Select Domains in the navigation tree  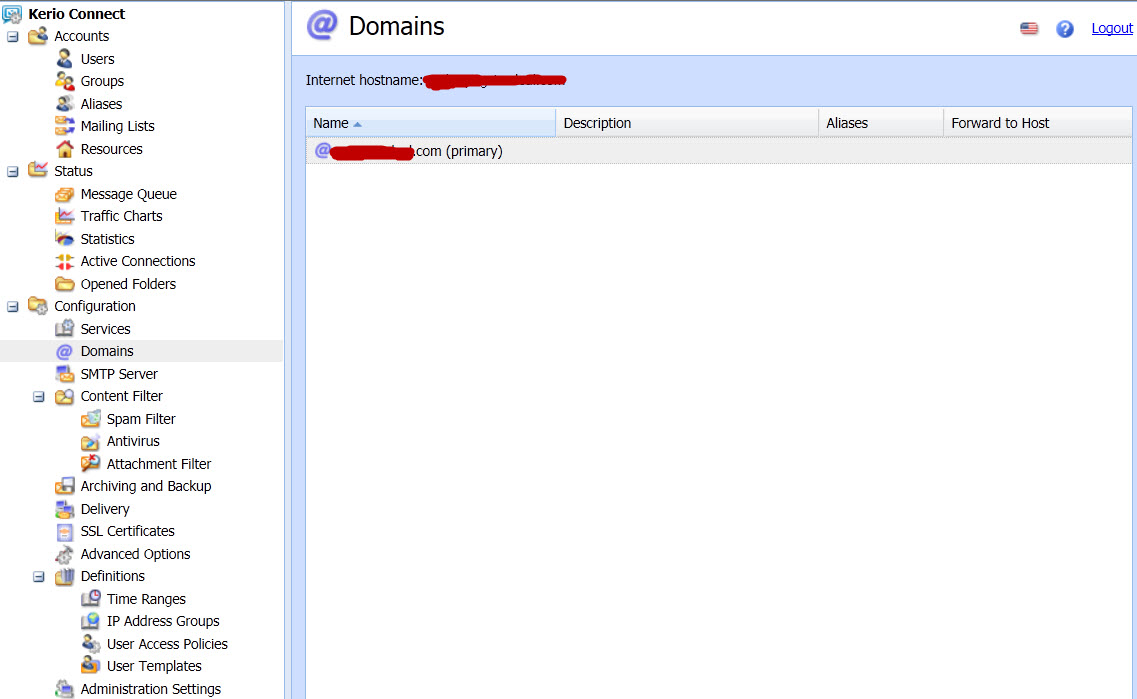[107, 351]
